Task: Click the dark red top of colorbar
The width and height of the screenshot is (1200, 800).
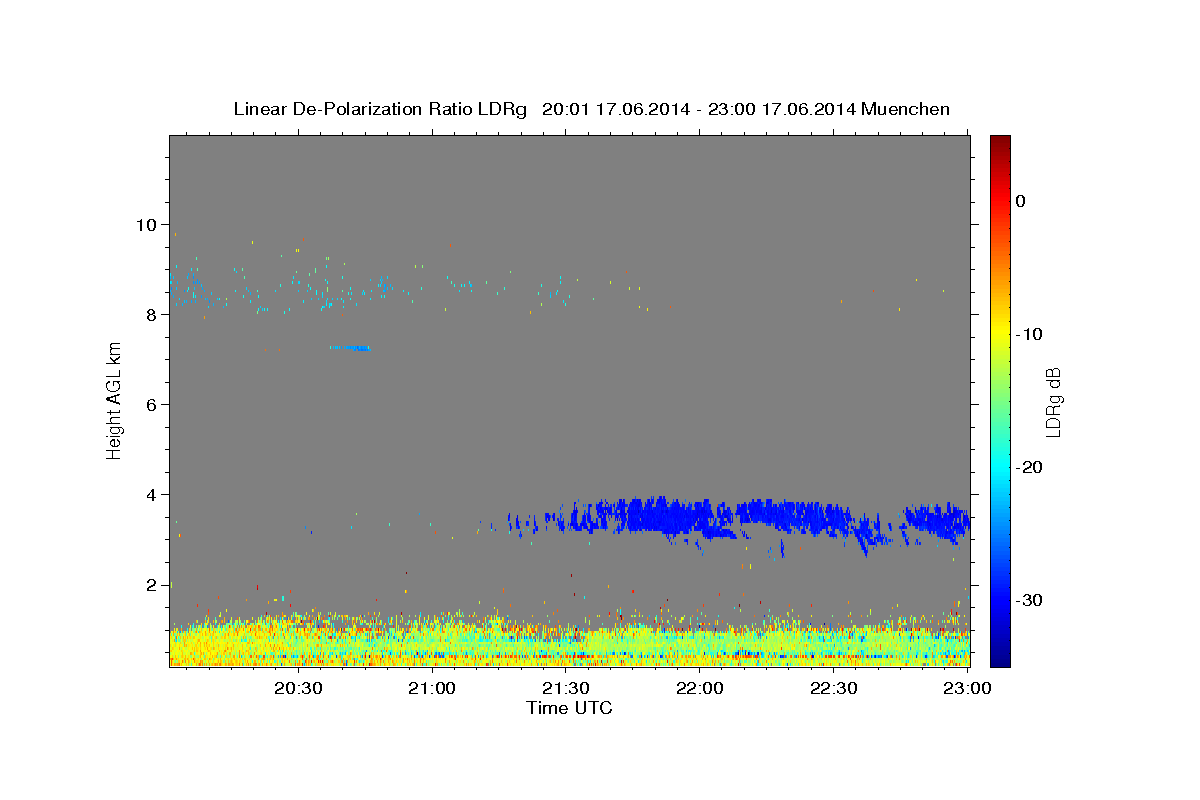Action: pos(1000,142)
